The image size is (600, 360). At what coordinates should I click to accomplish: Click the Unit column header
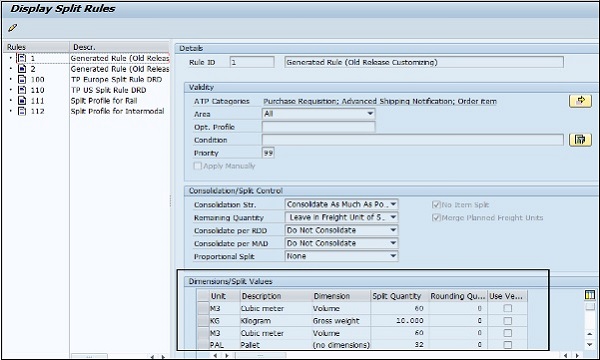tap(225, 296)
